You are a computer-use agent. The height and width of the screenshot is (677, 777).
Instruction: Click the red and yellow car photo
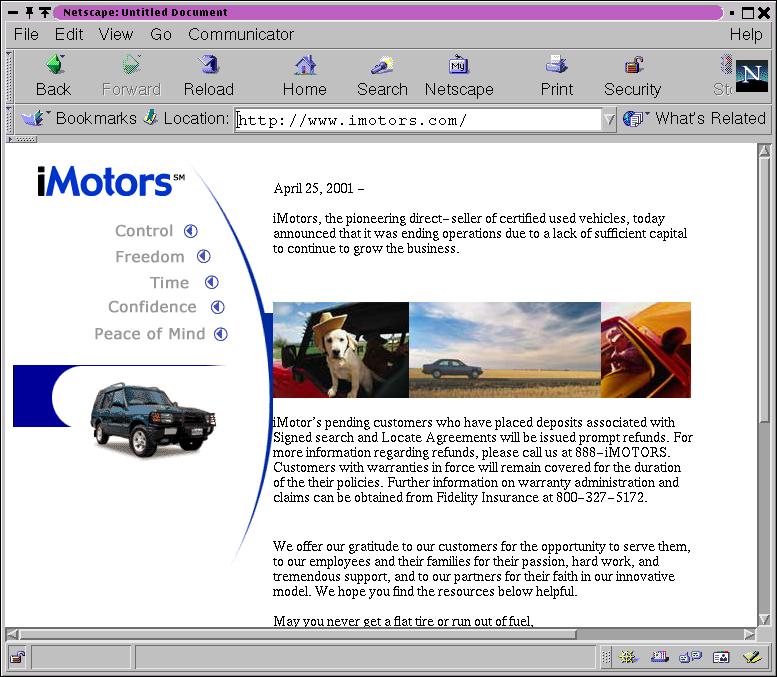(x=646, y=350)
